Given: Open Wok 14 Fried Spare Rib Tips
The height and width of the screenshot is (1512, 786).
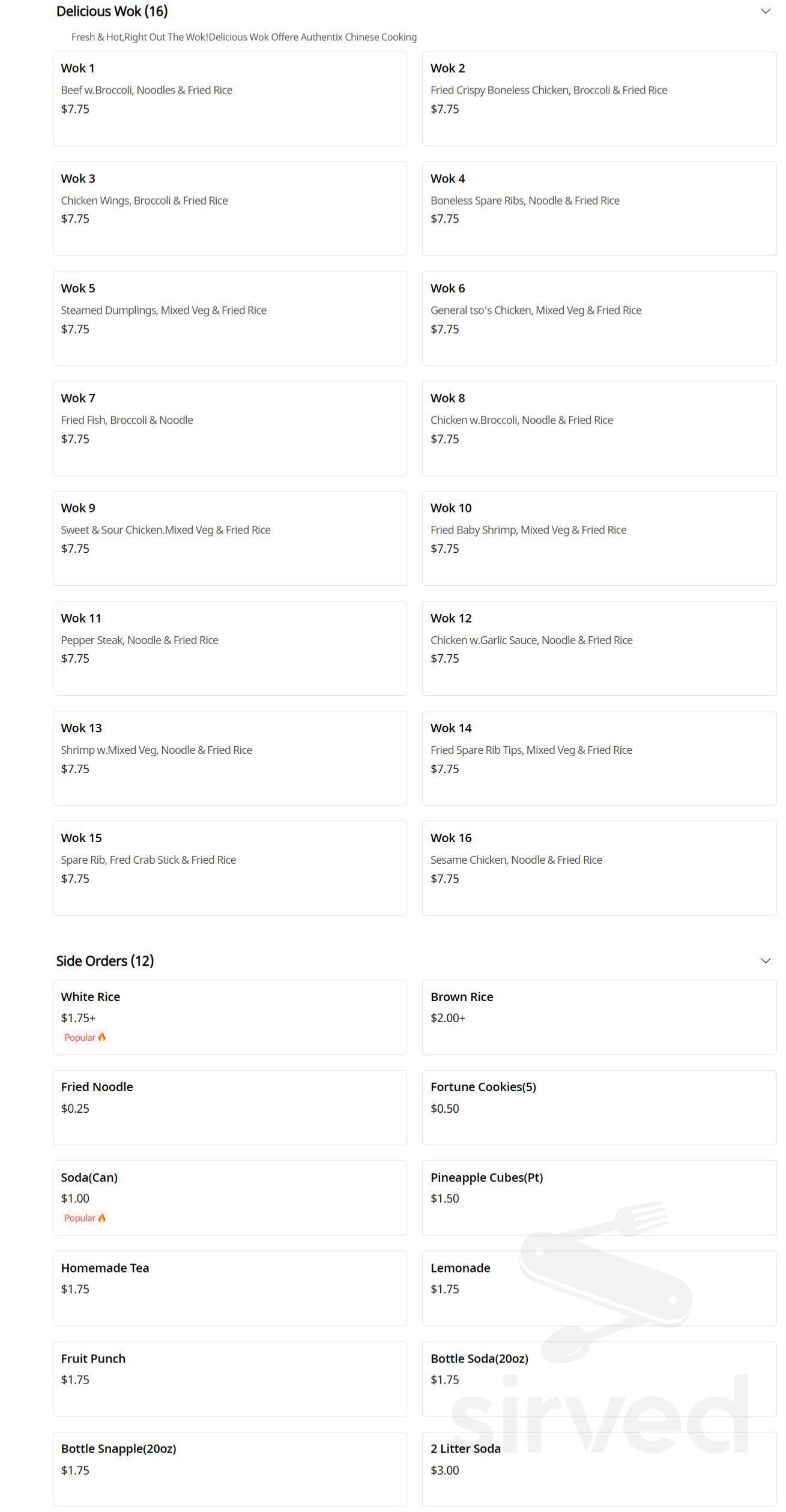Looking at the screenshot, I should tap(599, 758).
